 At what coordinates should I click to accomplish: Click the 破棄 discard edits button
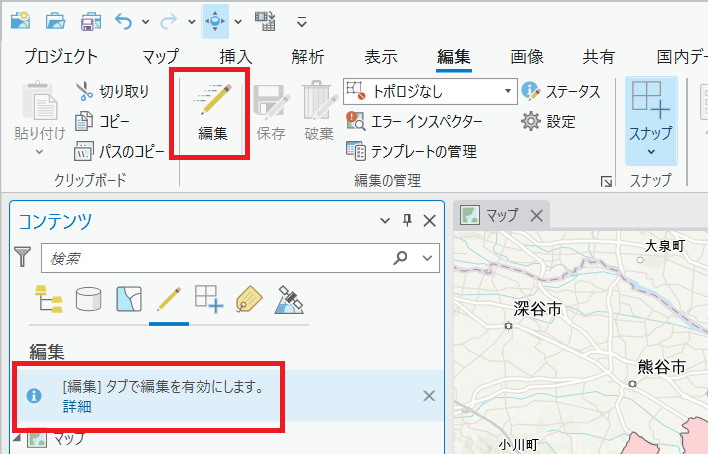[x=319, y=112]
